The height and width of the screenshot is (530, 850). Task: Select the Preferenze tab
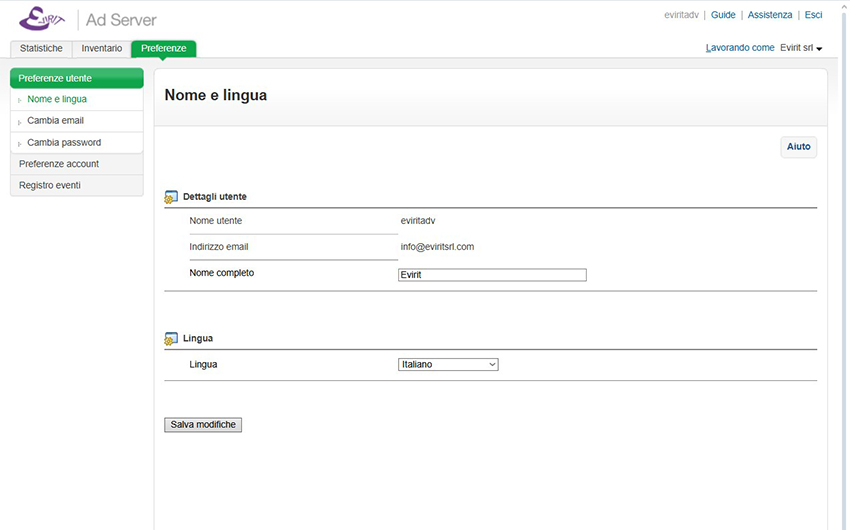[x=163, y=48]
